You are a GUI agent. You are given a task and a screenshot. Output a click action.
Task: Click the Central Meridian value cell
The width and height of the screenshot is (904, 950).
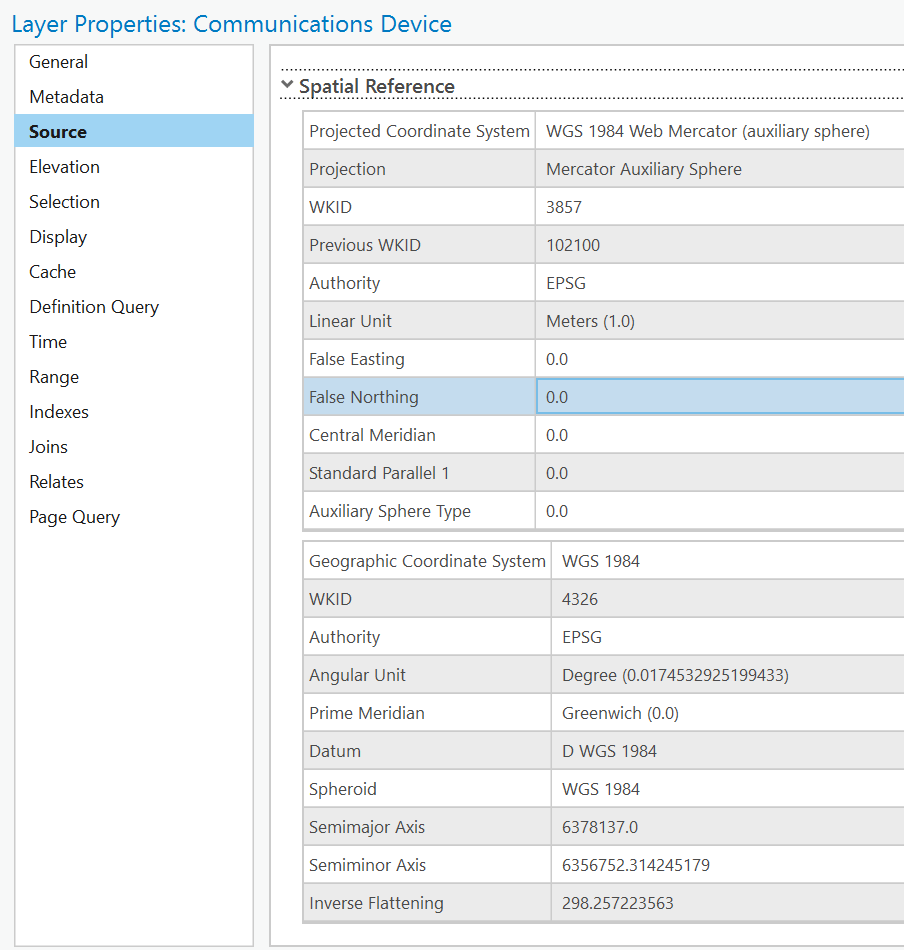[700, 434]
